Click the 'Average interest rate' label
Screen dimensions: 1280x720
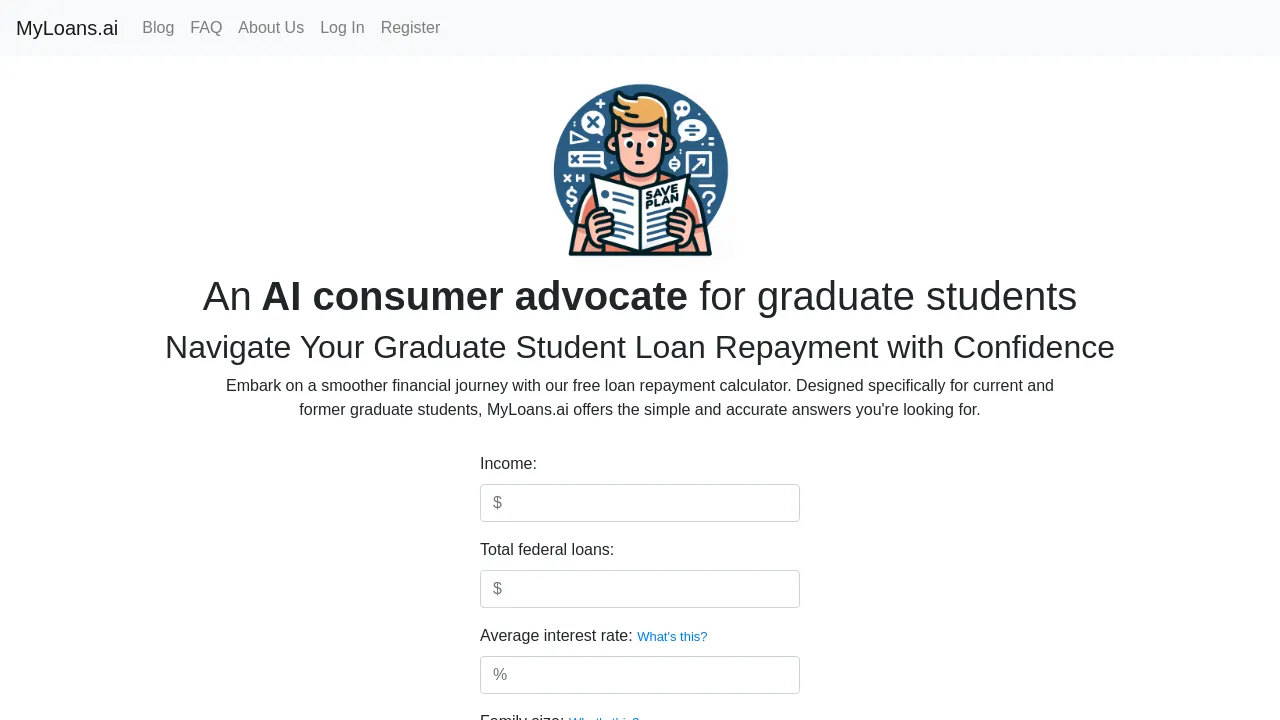556,635
